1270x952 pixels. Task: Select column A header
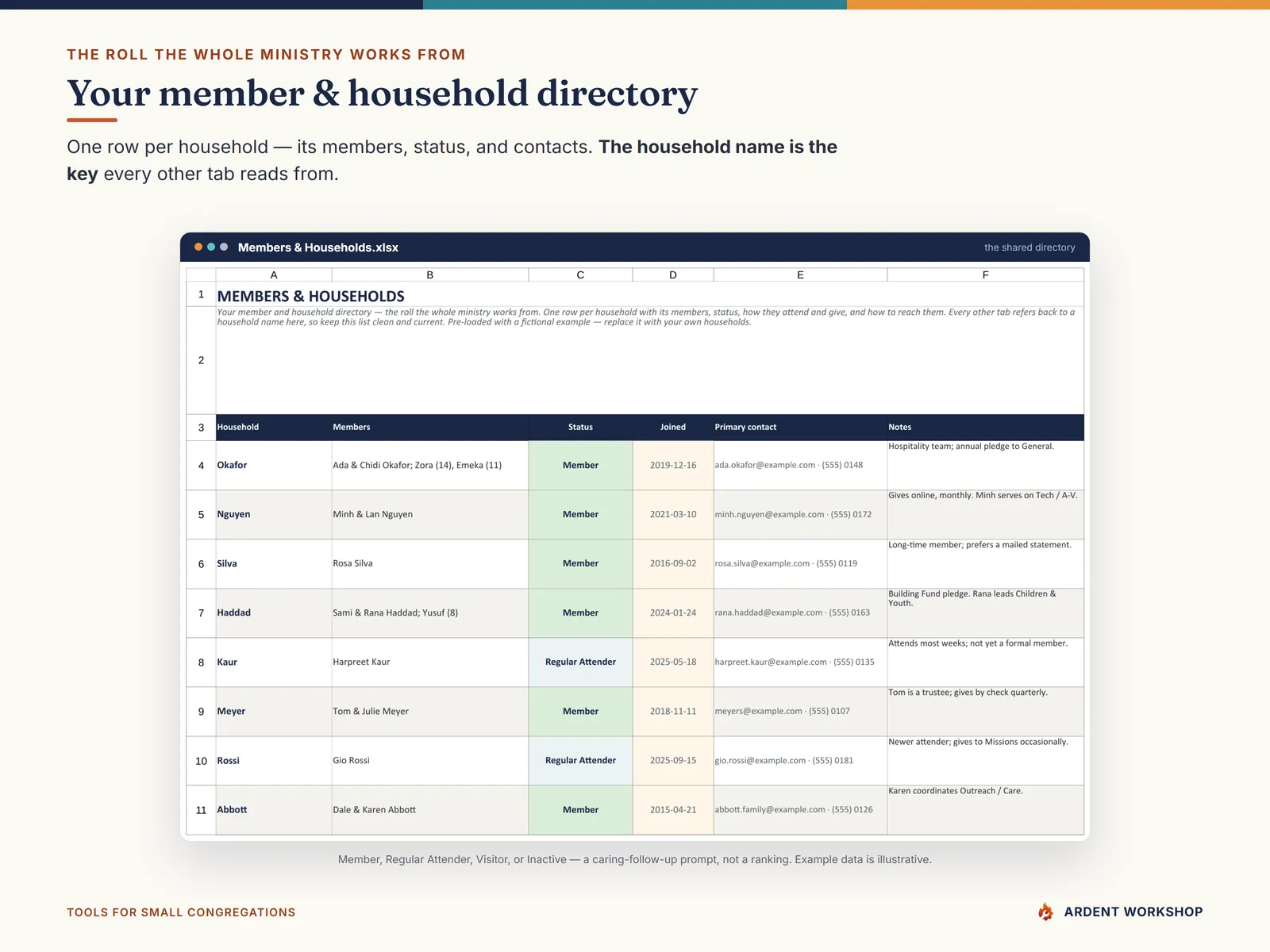pos(274,274)
